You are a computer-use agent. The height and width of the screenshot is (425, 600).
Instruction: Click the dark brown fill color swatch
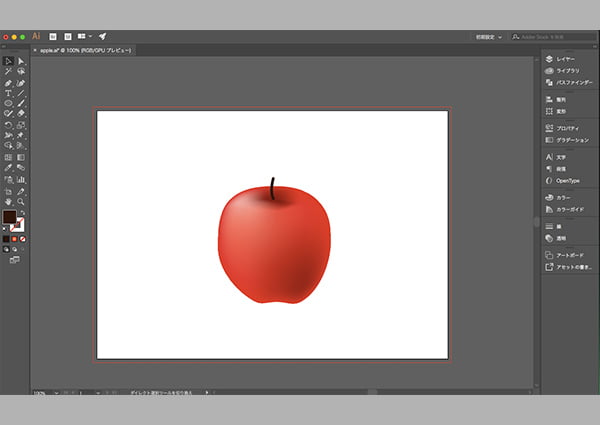coord(9,217)
